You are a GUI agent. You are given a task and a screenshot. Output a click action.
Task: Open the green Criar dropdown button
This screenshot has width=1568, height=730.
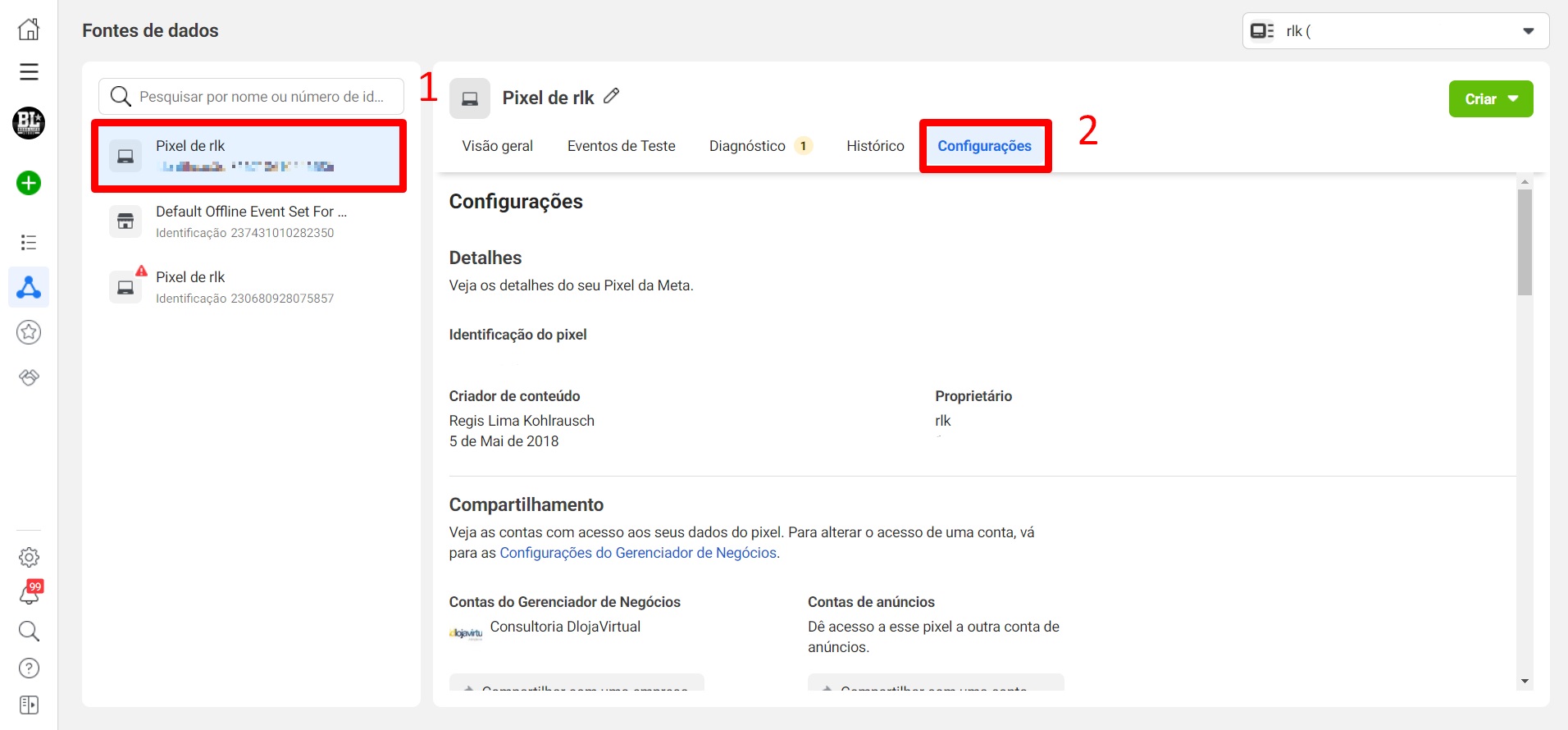click(x=1491, y=98)
